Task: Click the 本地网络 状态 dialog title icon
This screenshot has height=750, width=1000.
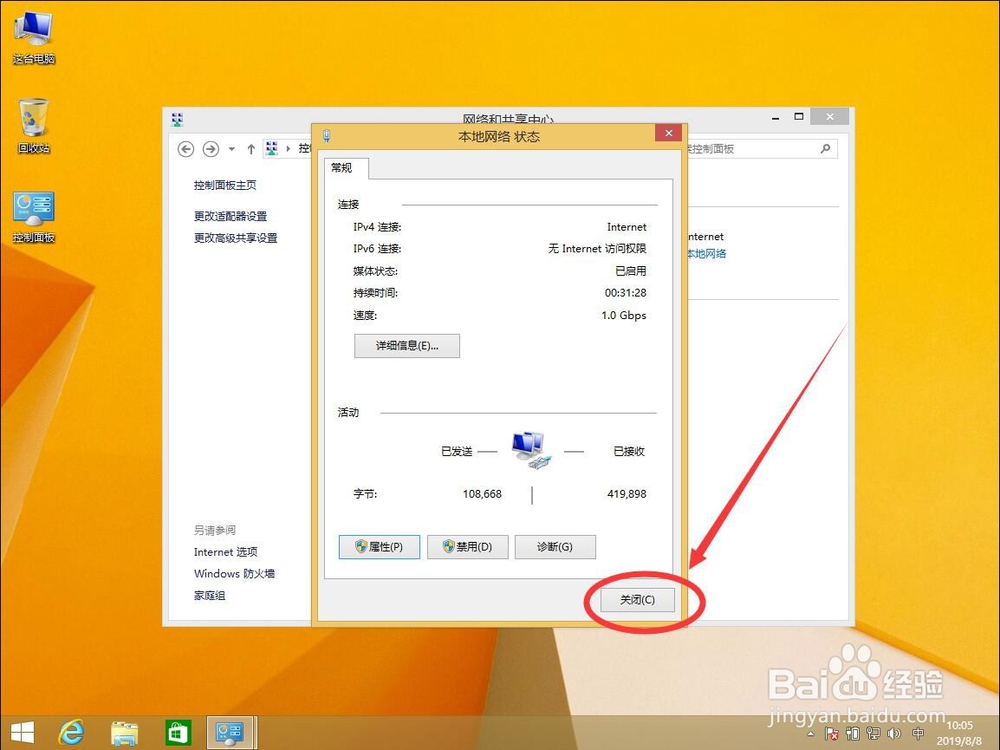Action: point(327,136)
